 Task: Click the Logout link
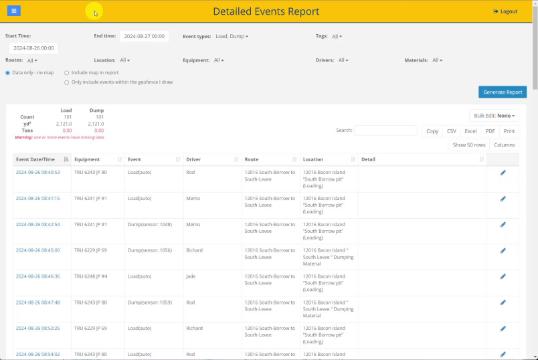505,11
